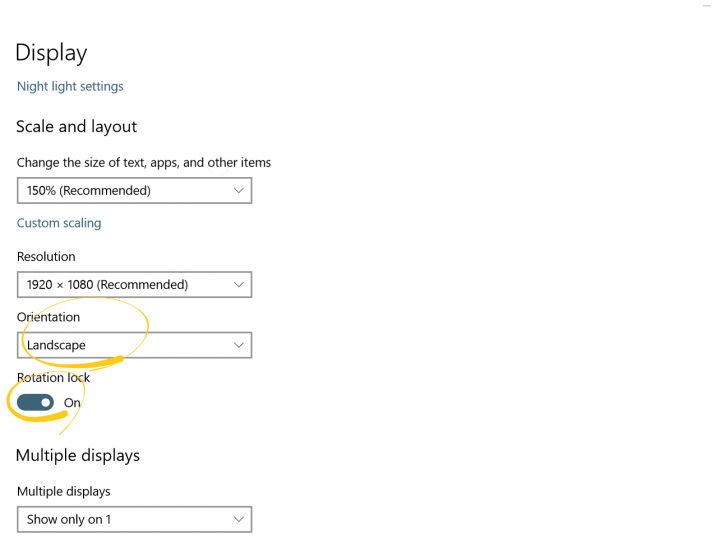Click the 'Resolution' field label

tap(46, 257)
